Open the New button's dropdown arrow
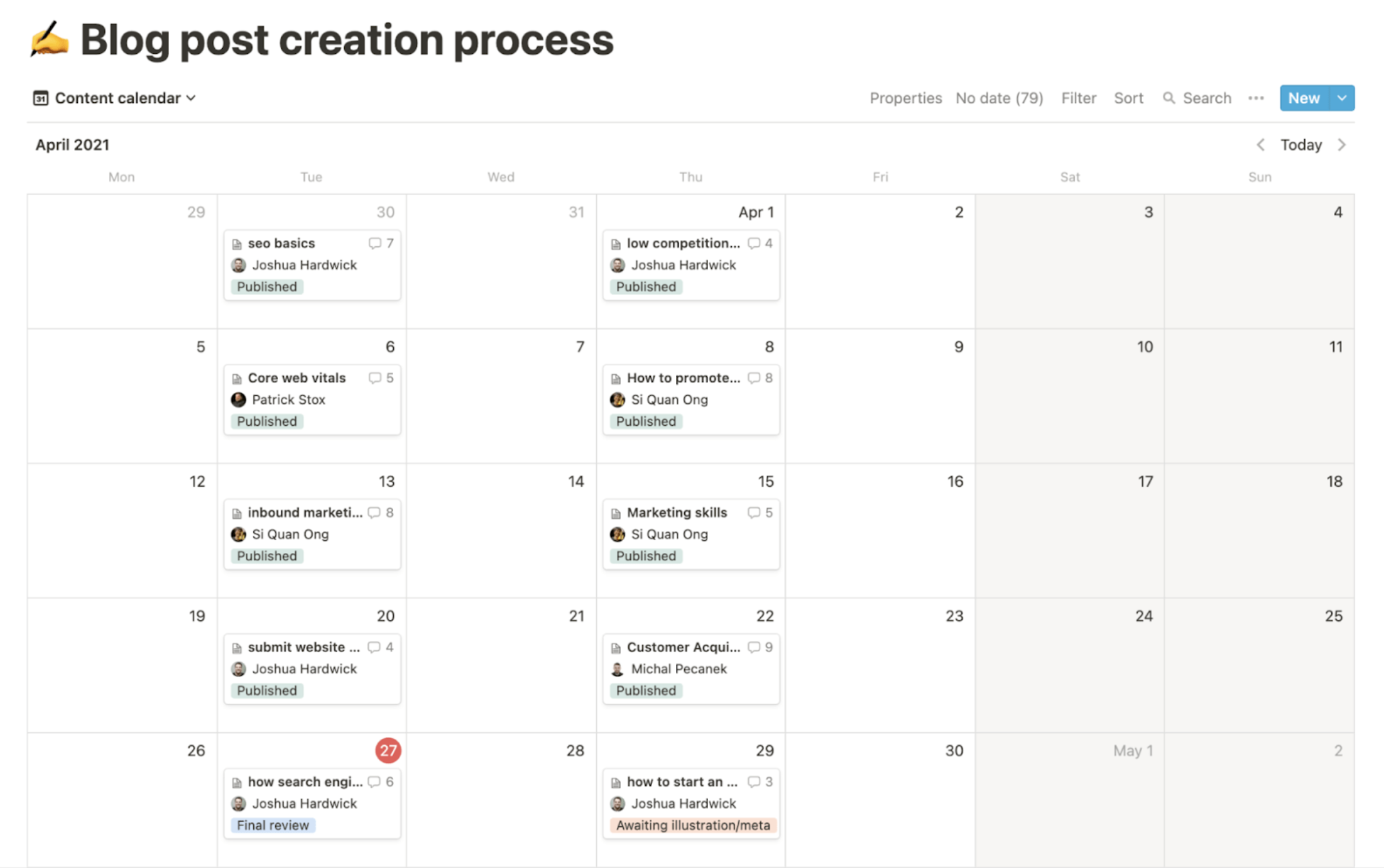The width and height of the screenshot is (1384, 868). (1342, 98)
